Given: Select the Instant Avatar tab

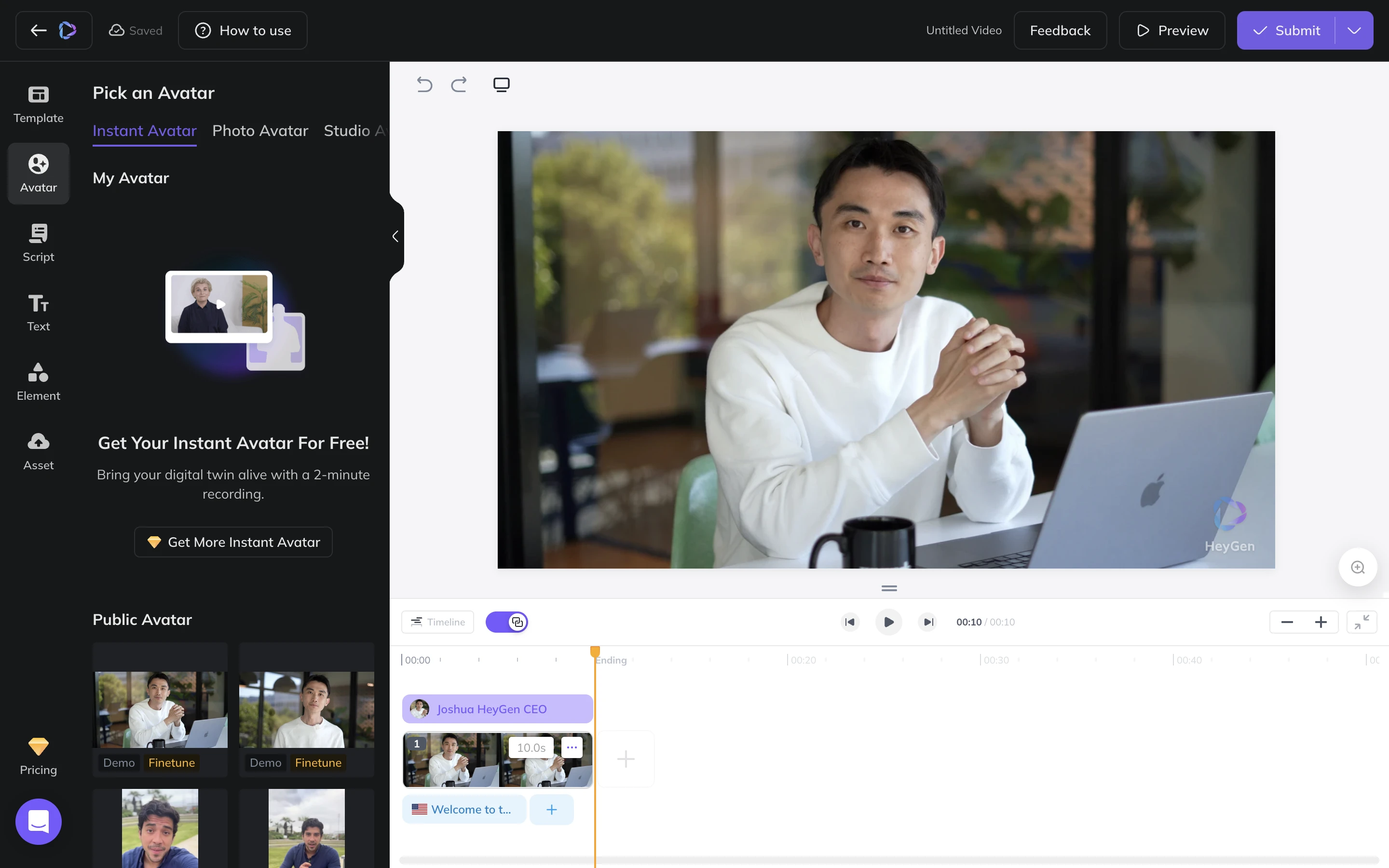Looking at the screenshot, I should point(145,131).
